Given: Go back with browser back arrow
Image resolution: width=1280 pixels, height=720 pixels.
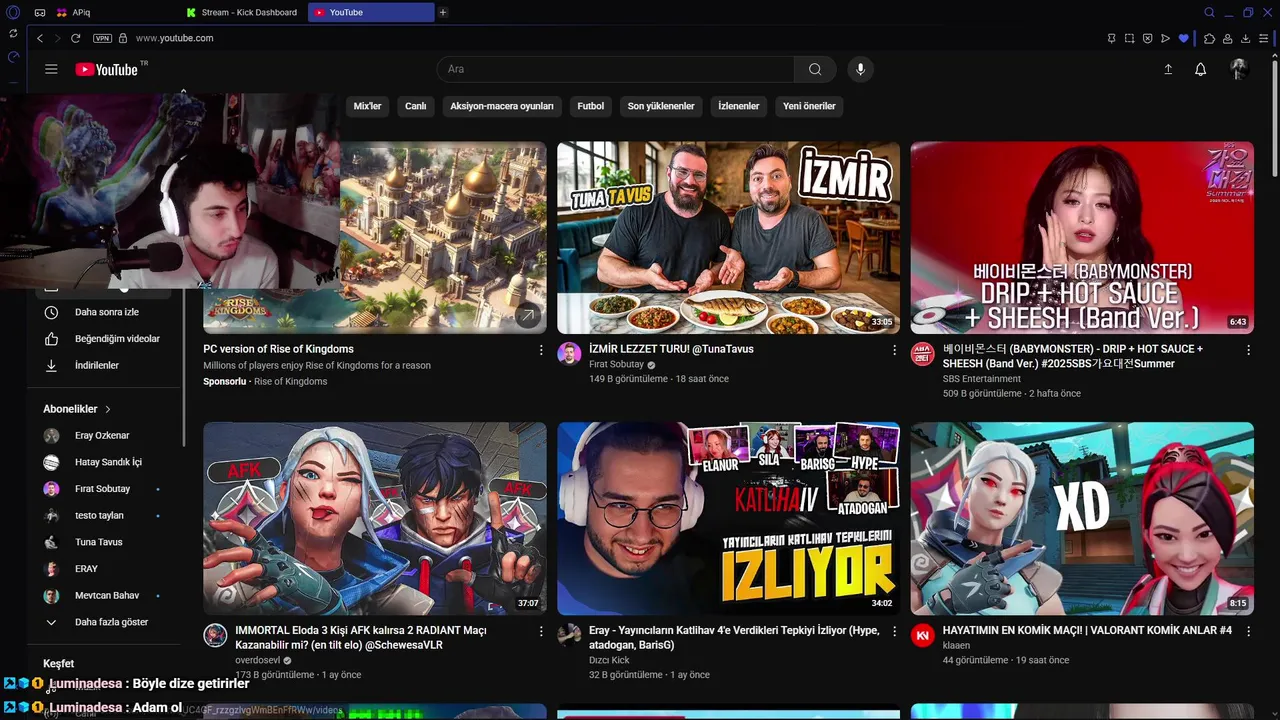Looking at the screenshot, I should click(x=40, y=38).
